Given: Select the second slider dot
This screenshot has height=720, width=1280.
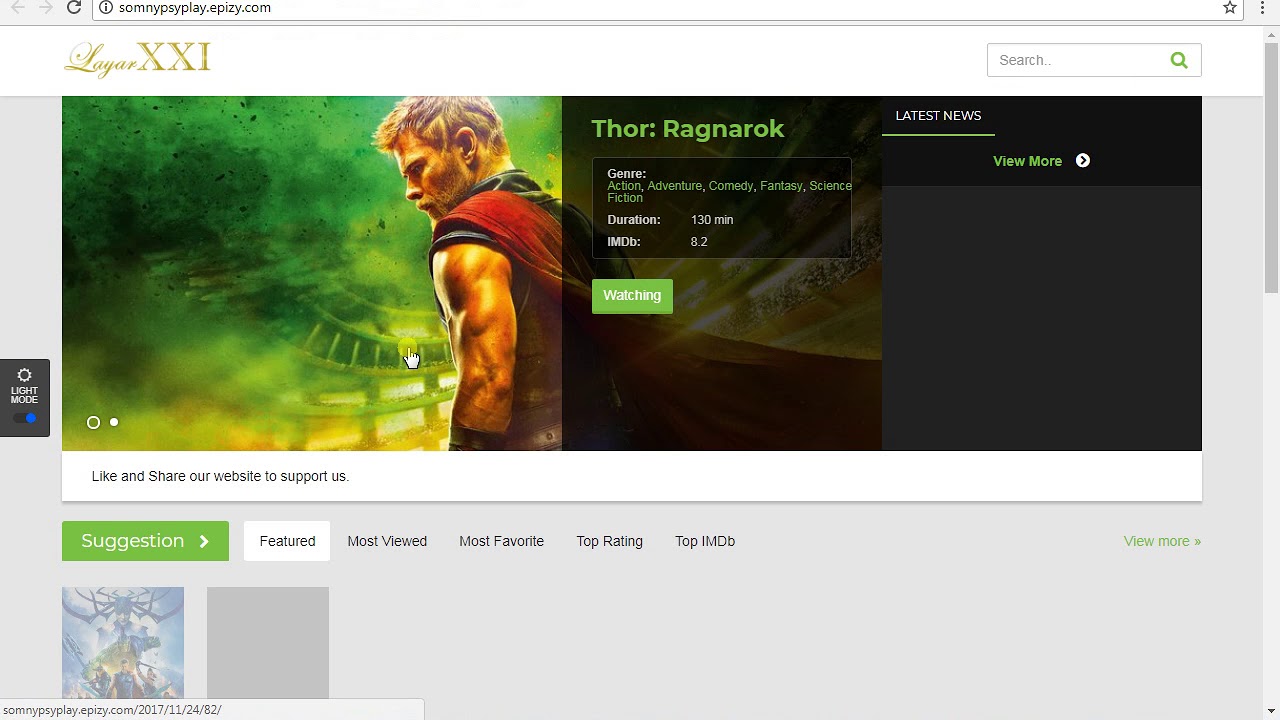Looking at the screenshot, I should pyautogui.click(x=114, y=422).
